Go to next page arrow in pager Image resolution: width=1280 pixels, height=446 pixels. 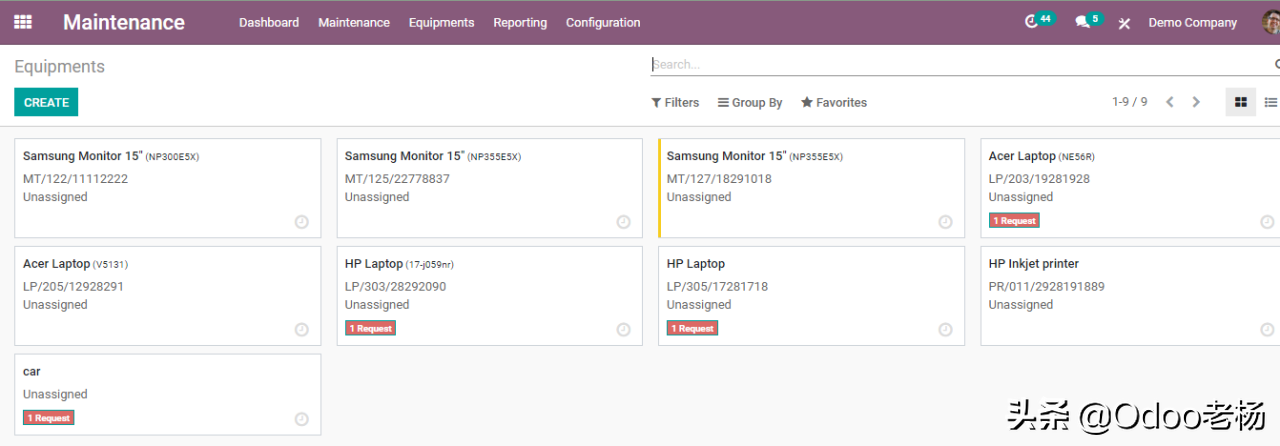coord(1195,102)
